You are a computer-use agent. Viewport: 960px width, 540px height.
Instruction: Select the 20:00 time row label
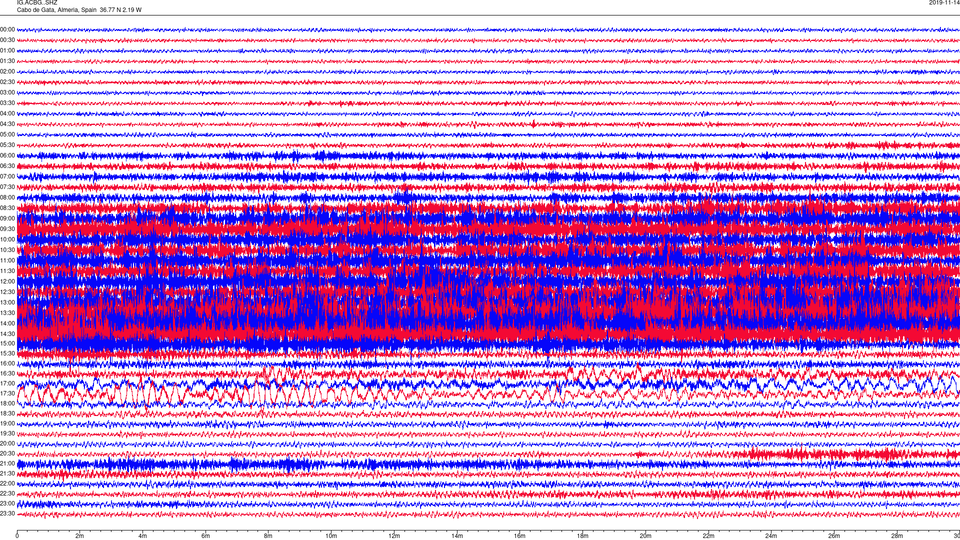point(7,443)
